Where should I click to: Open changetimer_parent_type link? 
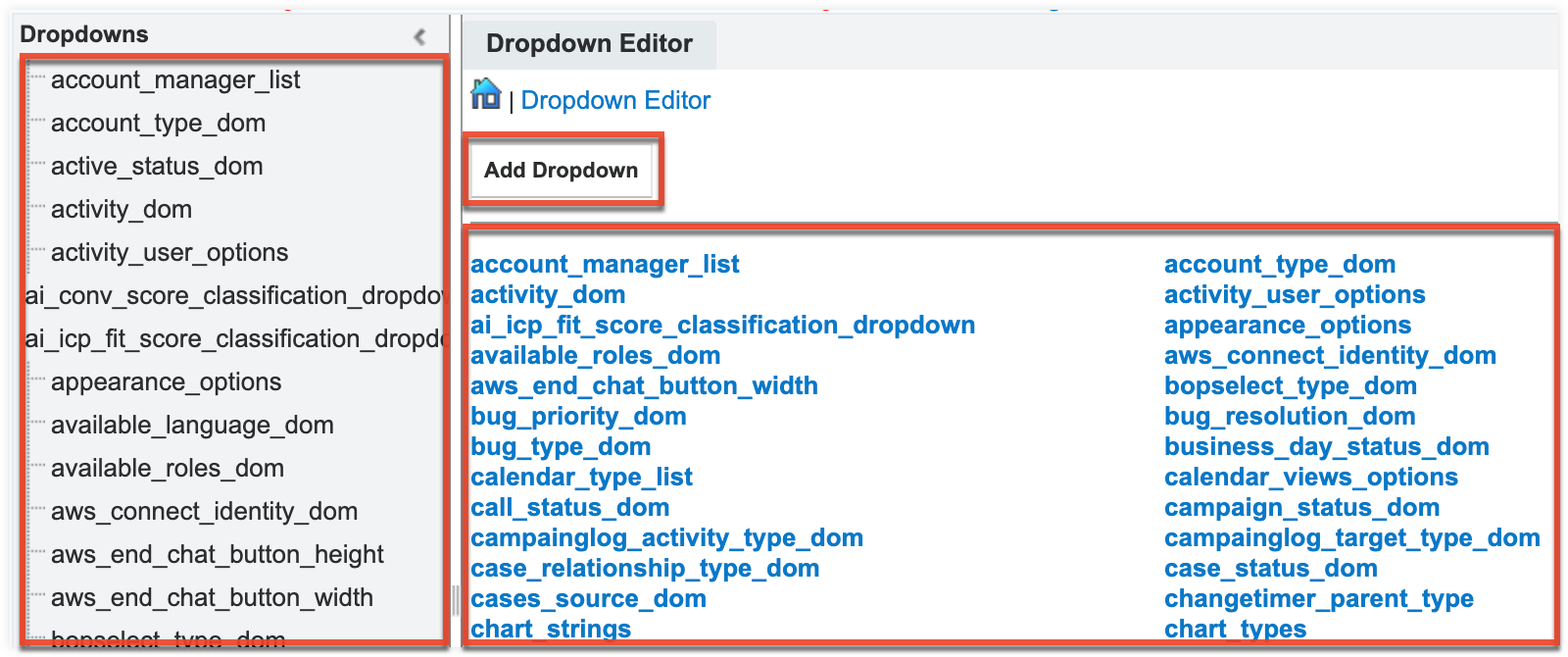[1319, 599]
